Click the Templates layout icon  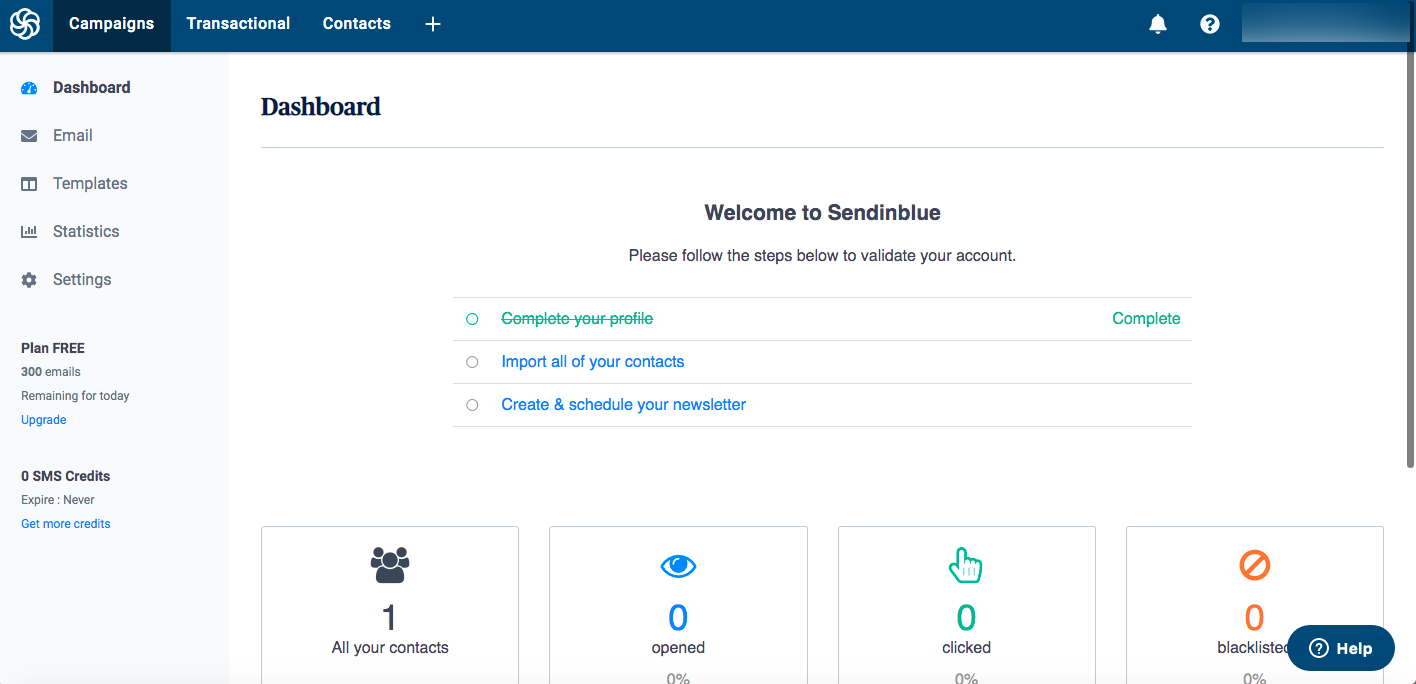point(29,184)
